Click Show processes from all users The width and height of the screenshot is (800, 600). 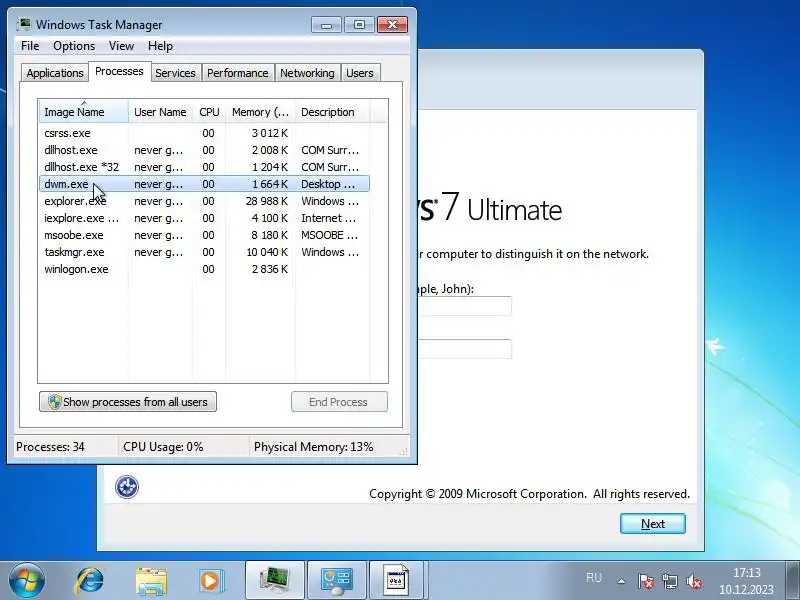[128, 402]
